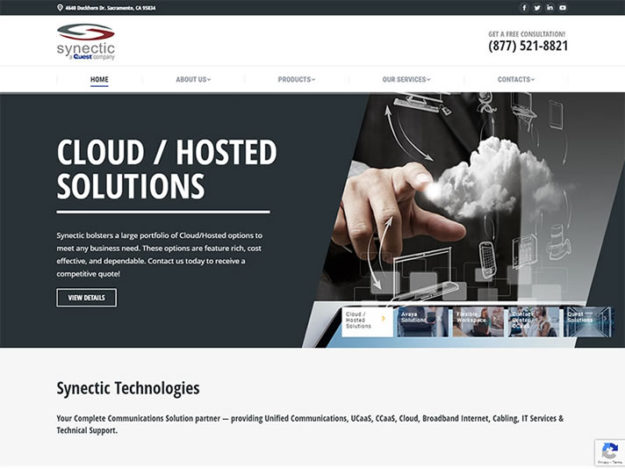
Task: Click the Get A Free Consultation text
Action: (527, 34)
